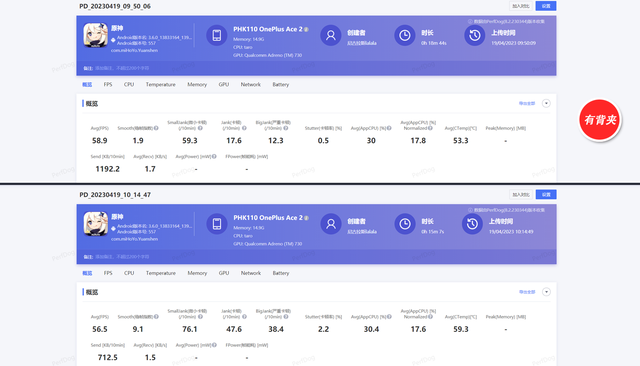Image resolution: width=640 pixels, height=366 pixels.
Task: Click report title PD_20230419_10_14_47
Action: click(x=115, y=195)
